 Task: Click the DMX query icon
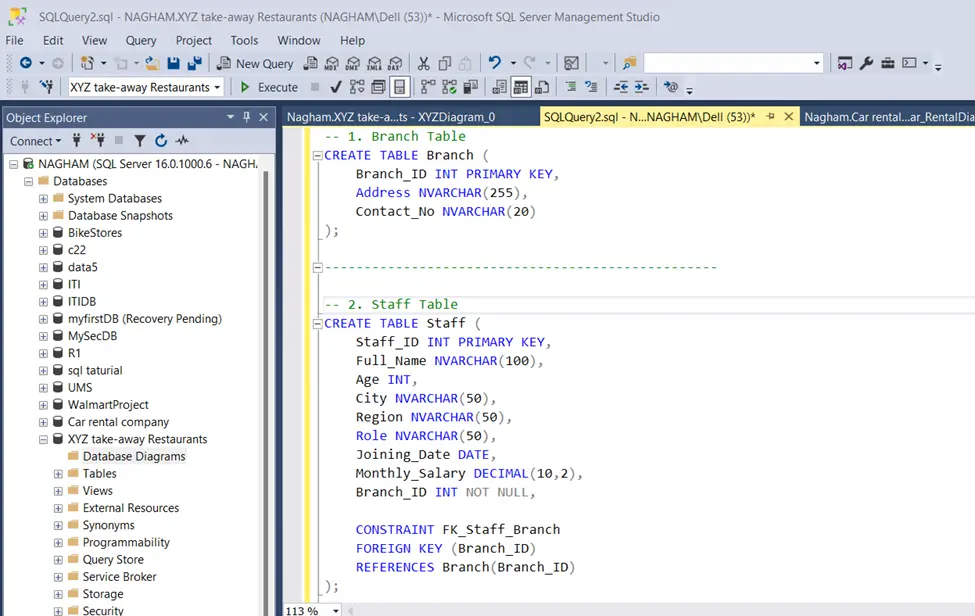click(x=353, y=63)
